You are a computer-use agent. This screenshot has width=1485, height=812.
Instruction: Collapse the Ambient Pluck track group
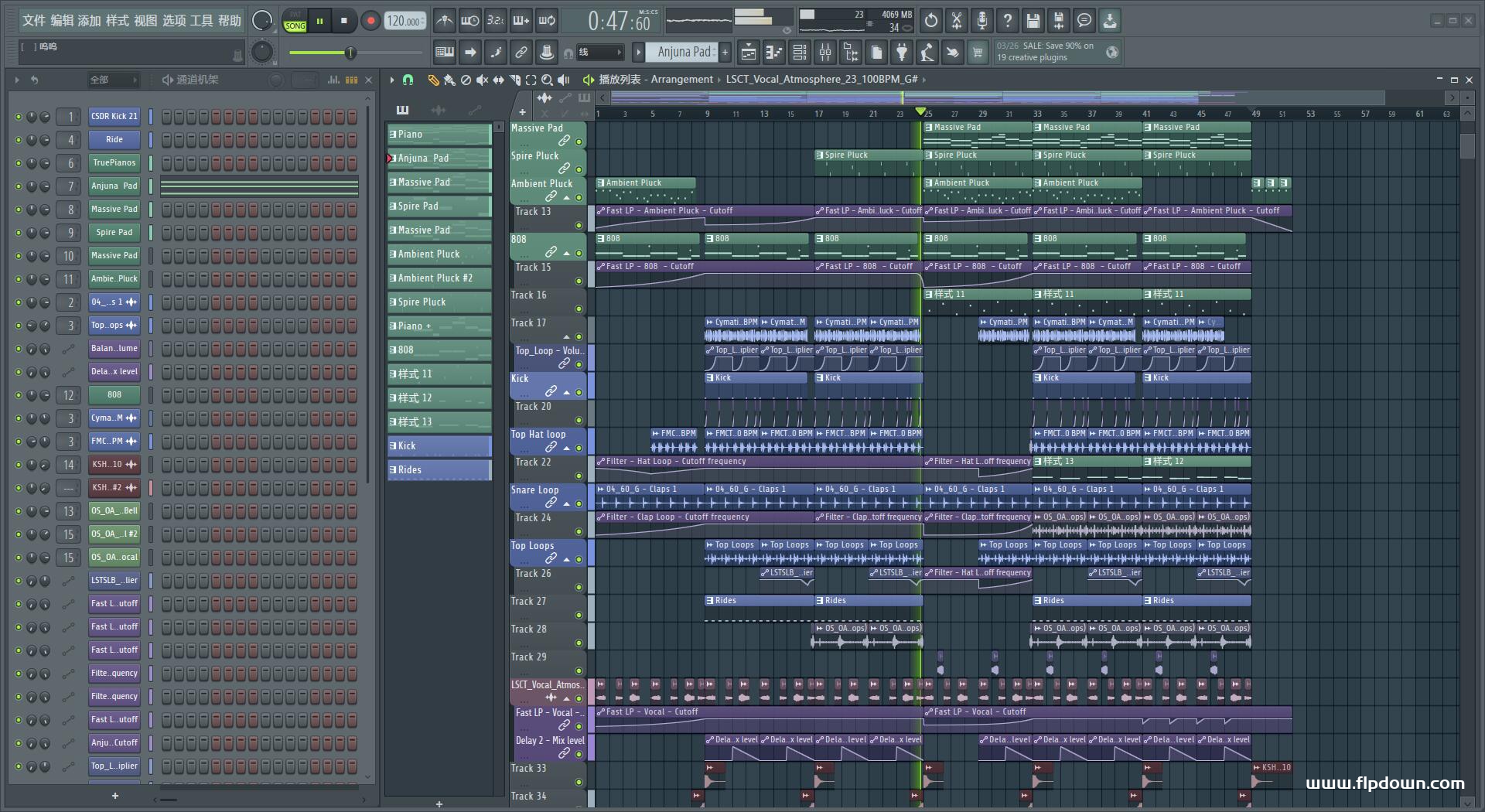click(x=567, y=198)
